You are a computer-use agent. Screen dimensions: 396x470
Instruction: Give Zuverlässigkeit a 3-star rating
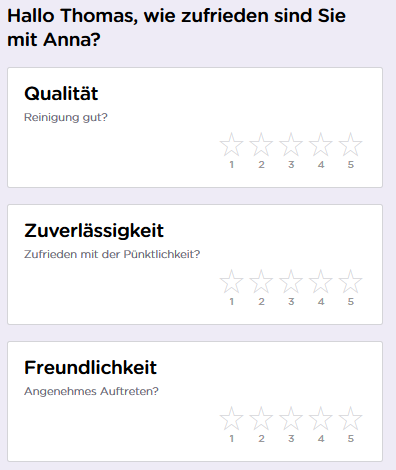click(x=291, y=281)
